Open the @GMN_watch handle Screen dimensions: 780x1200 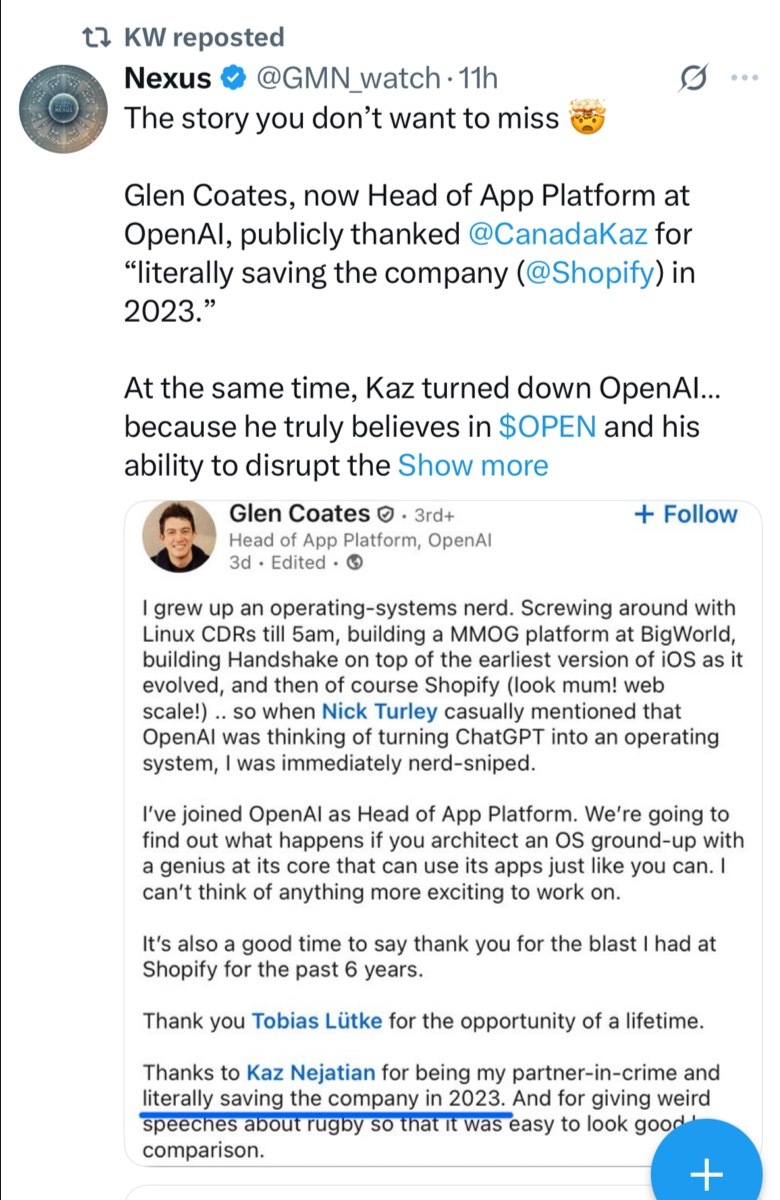click(x=349, y=77)
